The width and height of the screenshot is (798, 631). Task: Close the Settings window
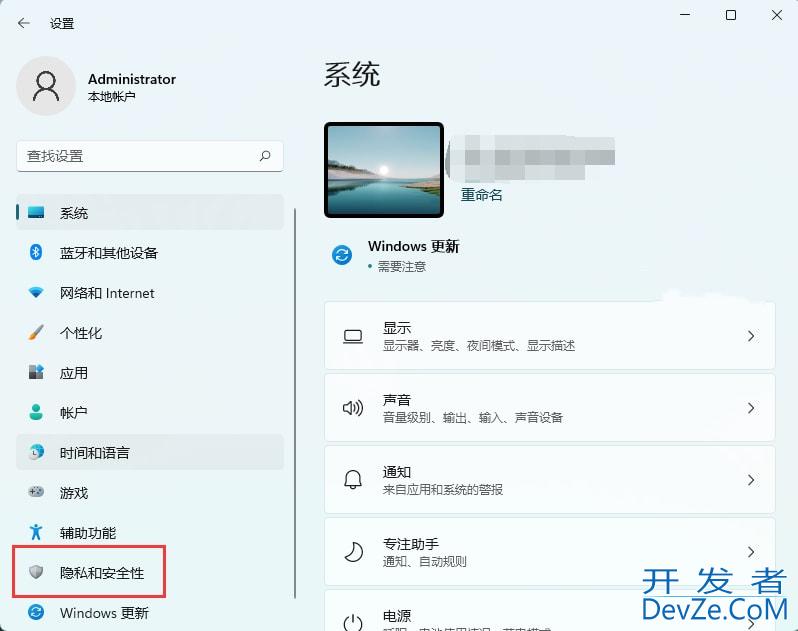[777, 15]
